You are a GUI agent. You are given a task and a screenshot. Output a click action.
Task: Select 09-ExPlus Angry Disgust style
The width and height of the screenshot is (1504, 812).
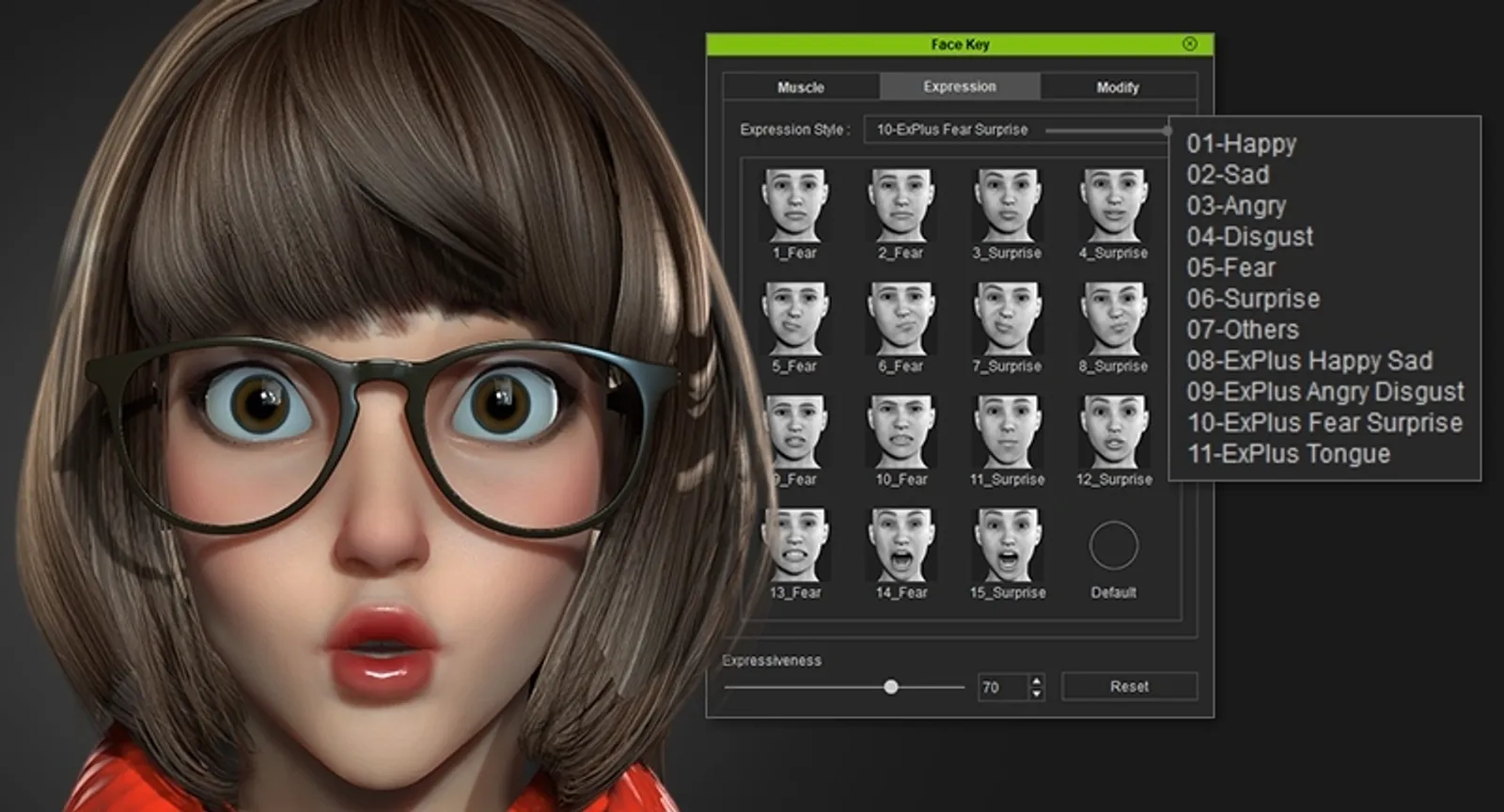(x=1325, y=392)
